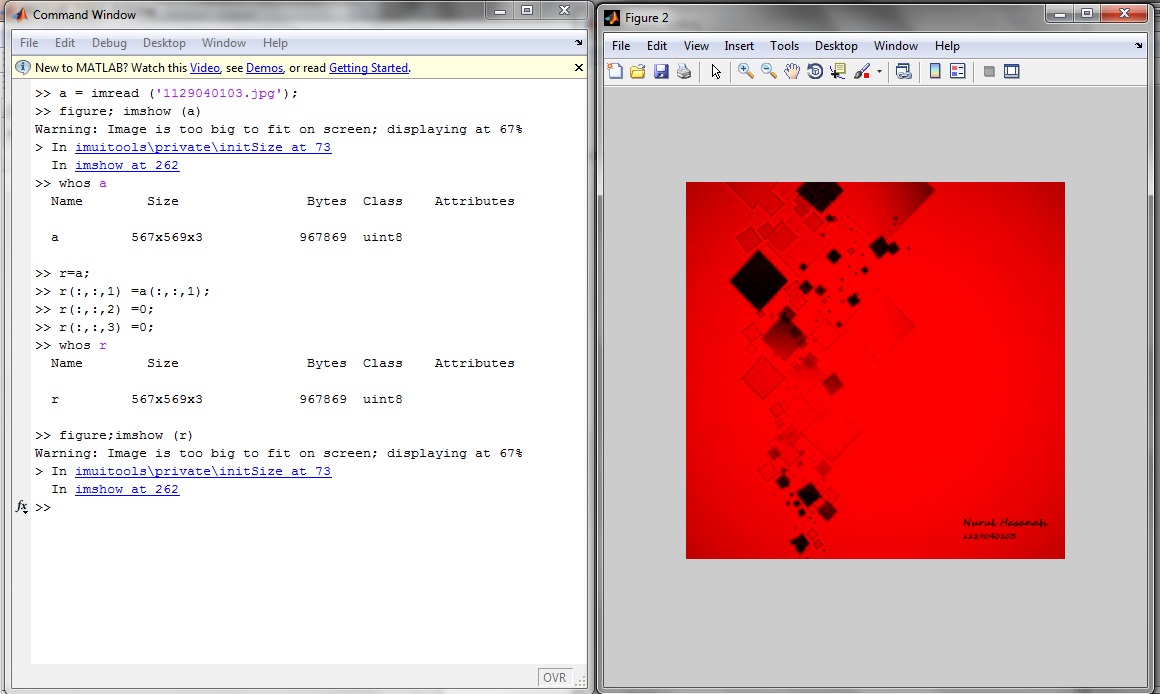Click Save Figure floppy icon
Viewport: 1160px width, 694px height.
[661, 71]
